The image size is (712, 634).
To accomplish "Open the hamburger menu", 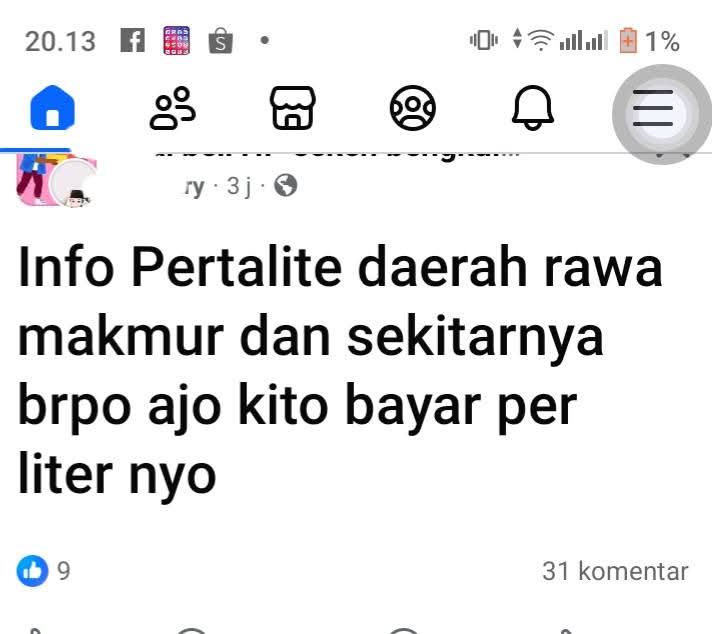I will [x=653, y=108].
